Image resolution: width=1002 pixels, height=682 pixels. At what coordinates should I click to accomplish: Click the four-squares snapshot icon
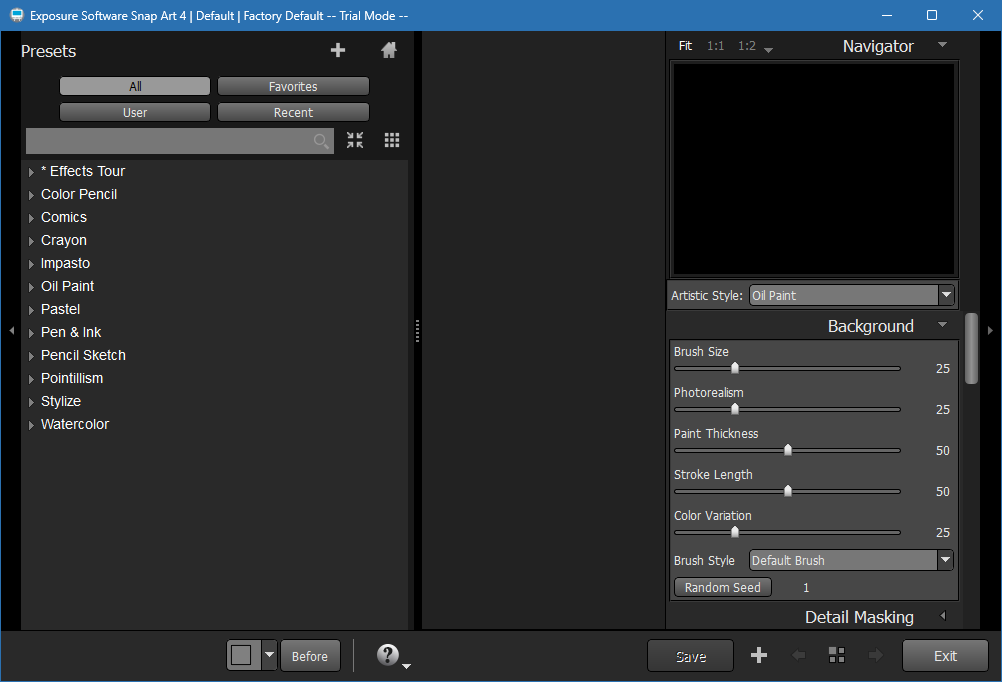[x=836, y=656]
